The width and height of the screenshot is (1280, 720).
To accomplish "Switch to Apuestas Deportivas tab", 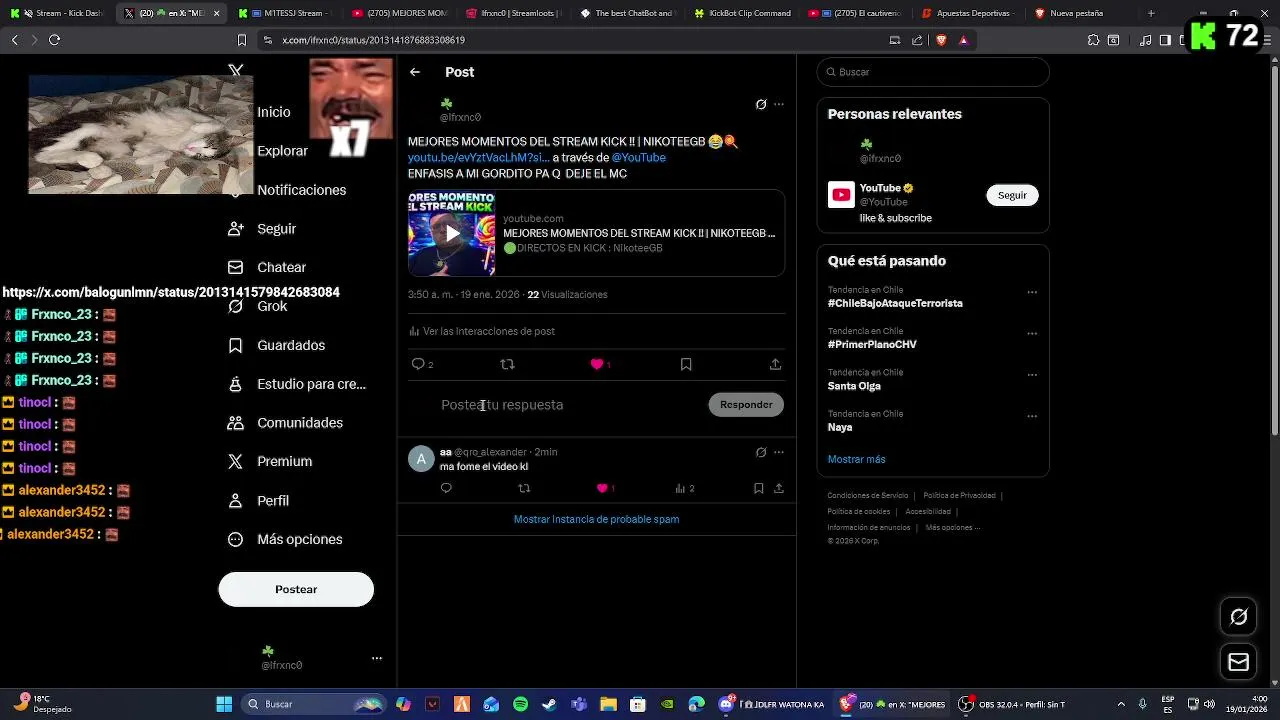I will coord(966,13).
